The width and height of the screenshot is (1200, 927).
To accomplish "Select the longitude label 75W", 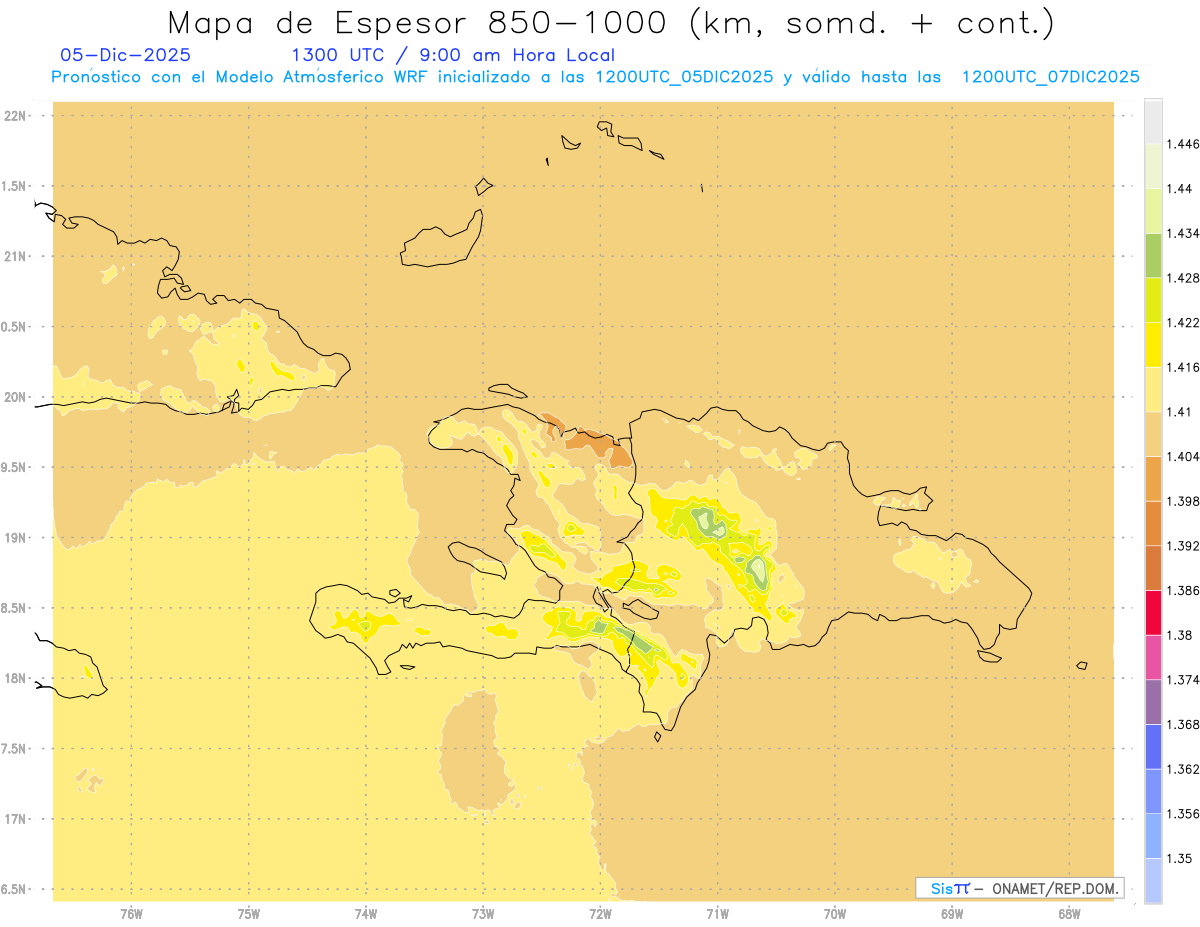I will pyautogui.click(x=249, y=914).
